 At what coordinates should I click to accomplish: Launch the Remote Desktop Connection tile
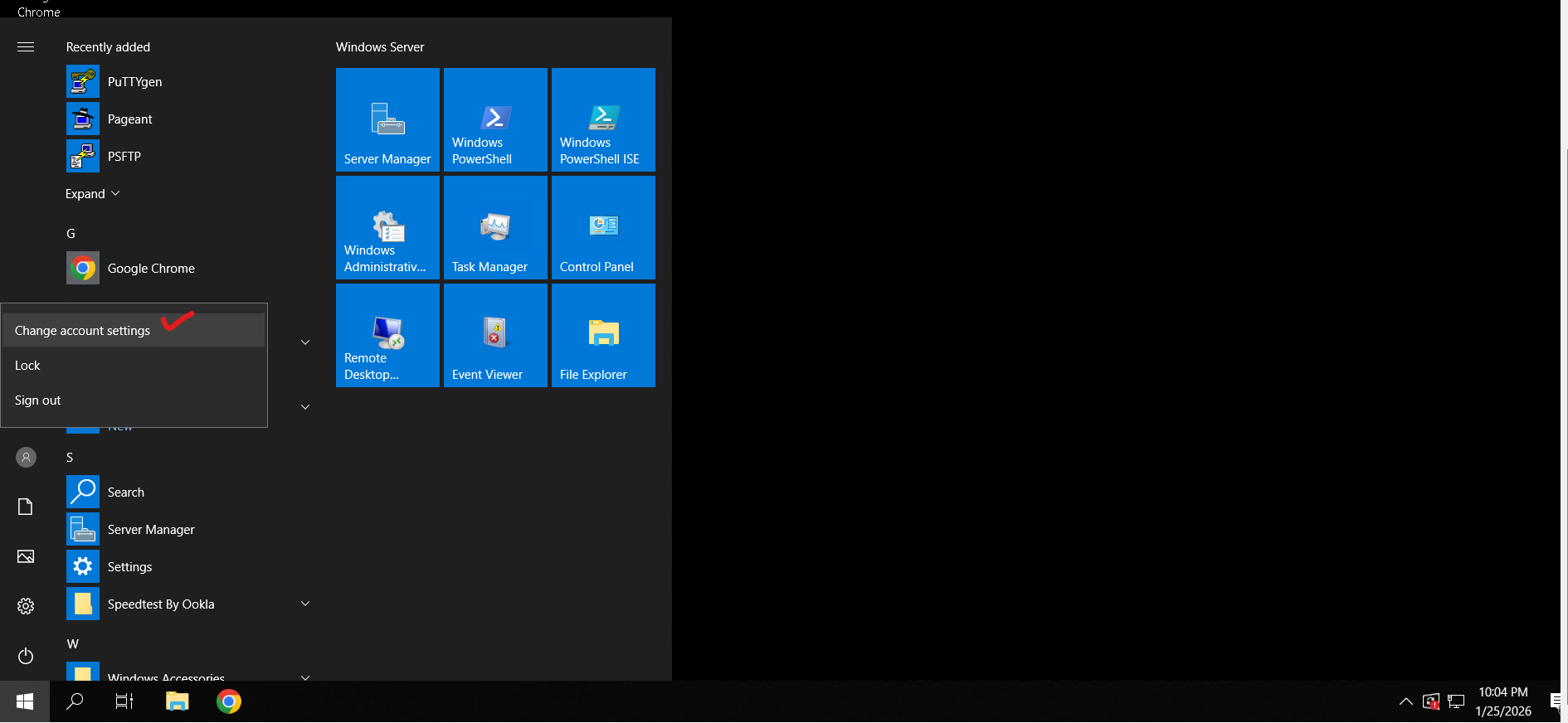387,335
